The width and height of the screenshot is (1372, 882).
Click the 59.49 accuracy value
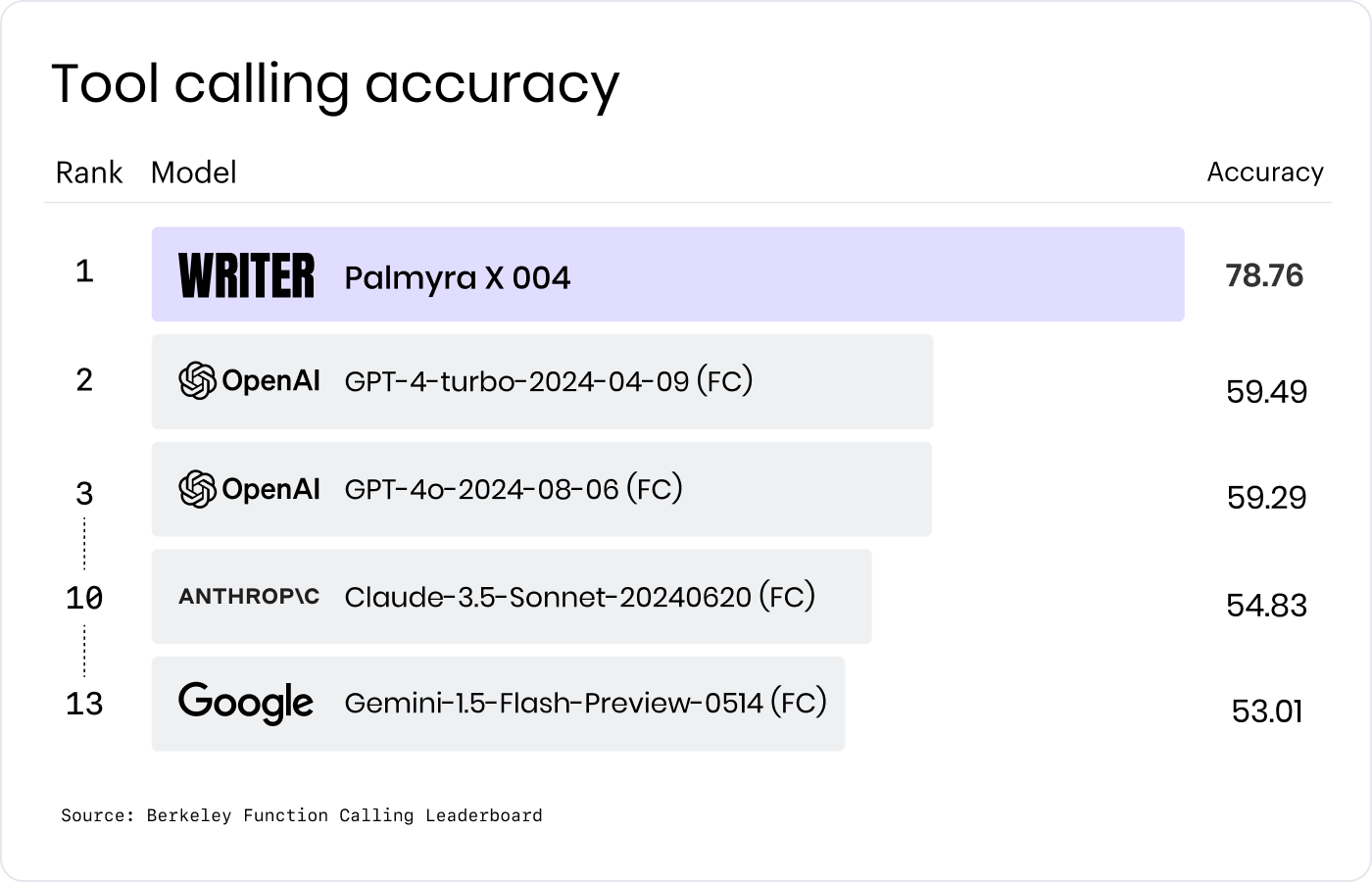point(1267,392)
